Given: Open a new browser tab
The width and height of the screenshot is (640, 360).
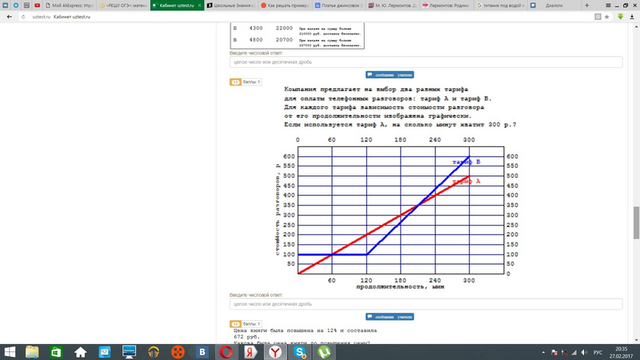Looking at the screenshot, I should 587,5.
